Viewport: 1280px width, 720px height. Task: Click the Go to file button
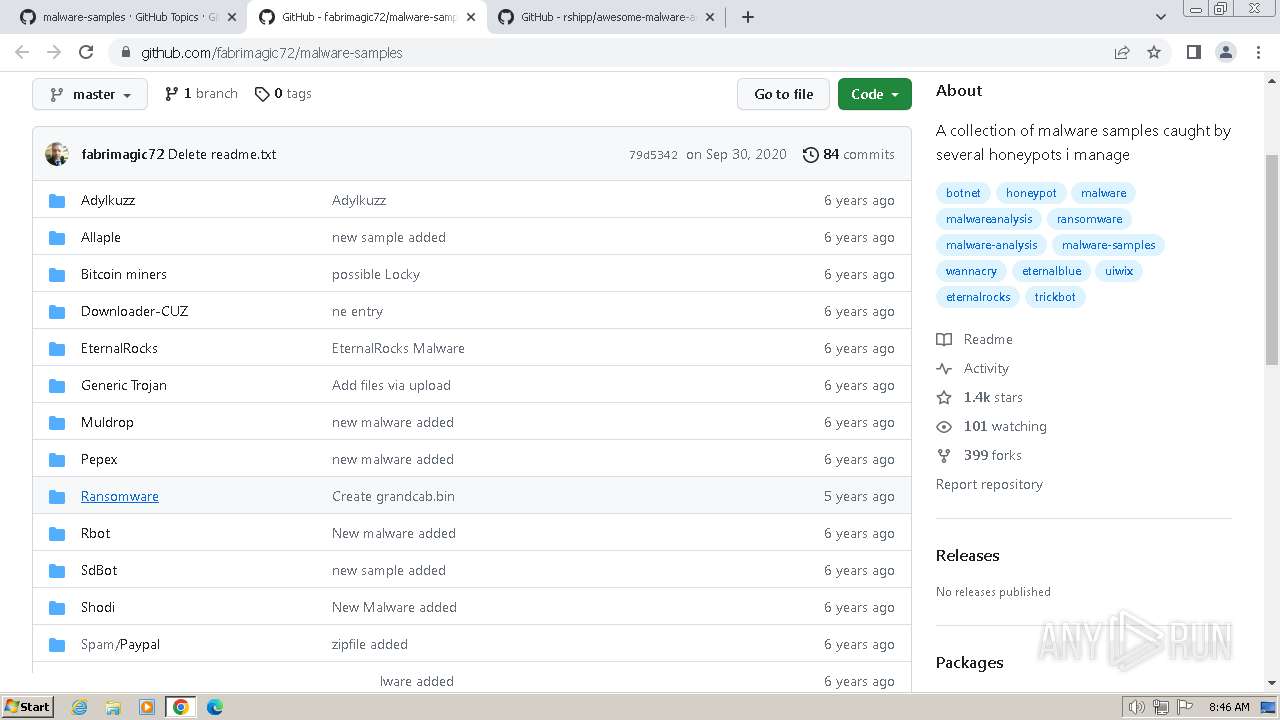(x=784, y=94)
